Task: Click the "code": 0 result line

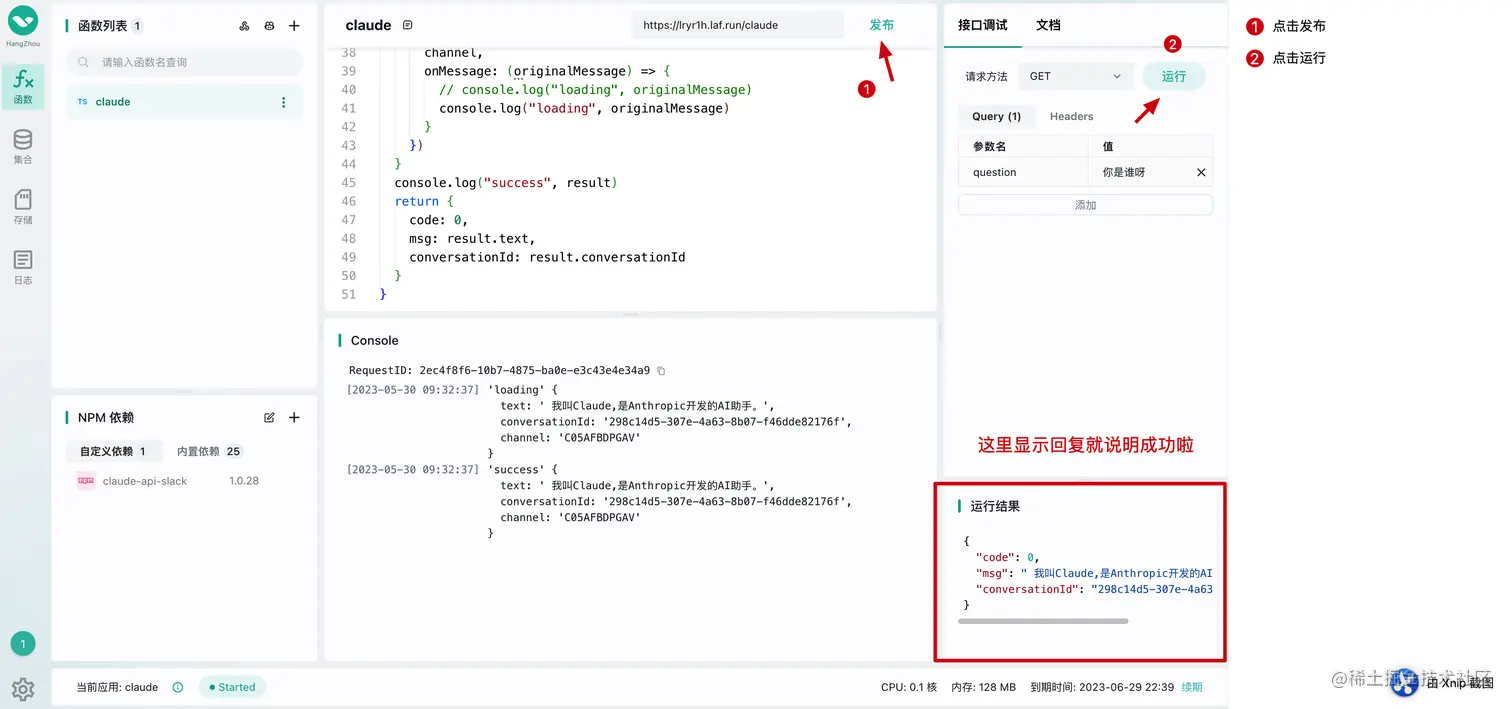Action: coord(1007,557)
